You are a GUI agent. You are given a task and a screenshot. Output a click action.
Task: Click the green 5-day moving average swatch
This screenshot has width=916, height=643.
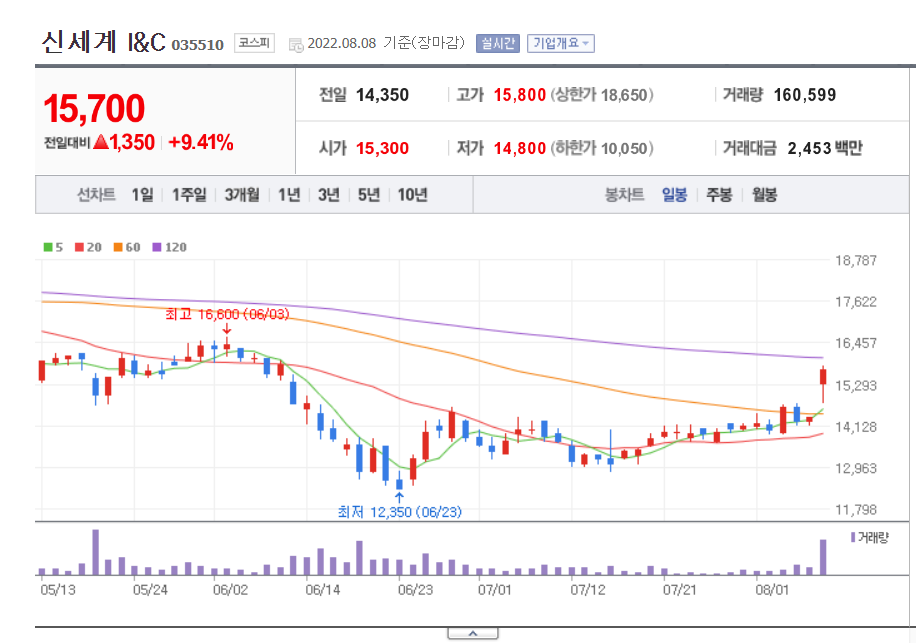coord(48,247)
